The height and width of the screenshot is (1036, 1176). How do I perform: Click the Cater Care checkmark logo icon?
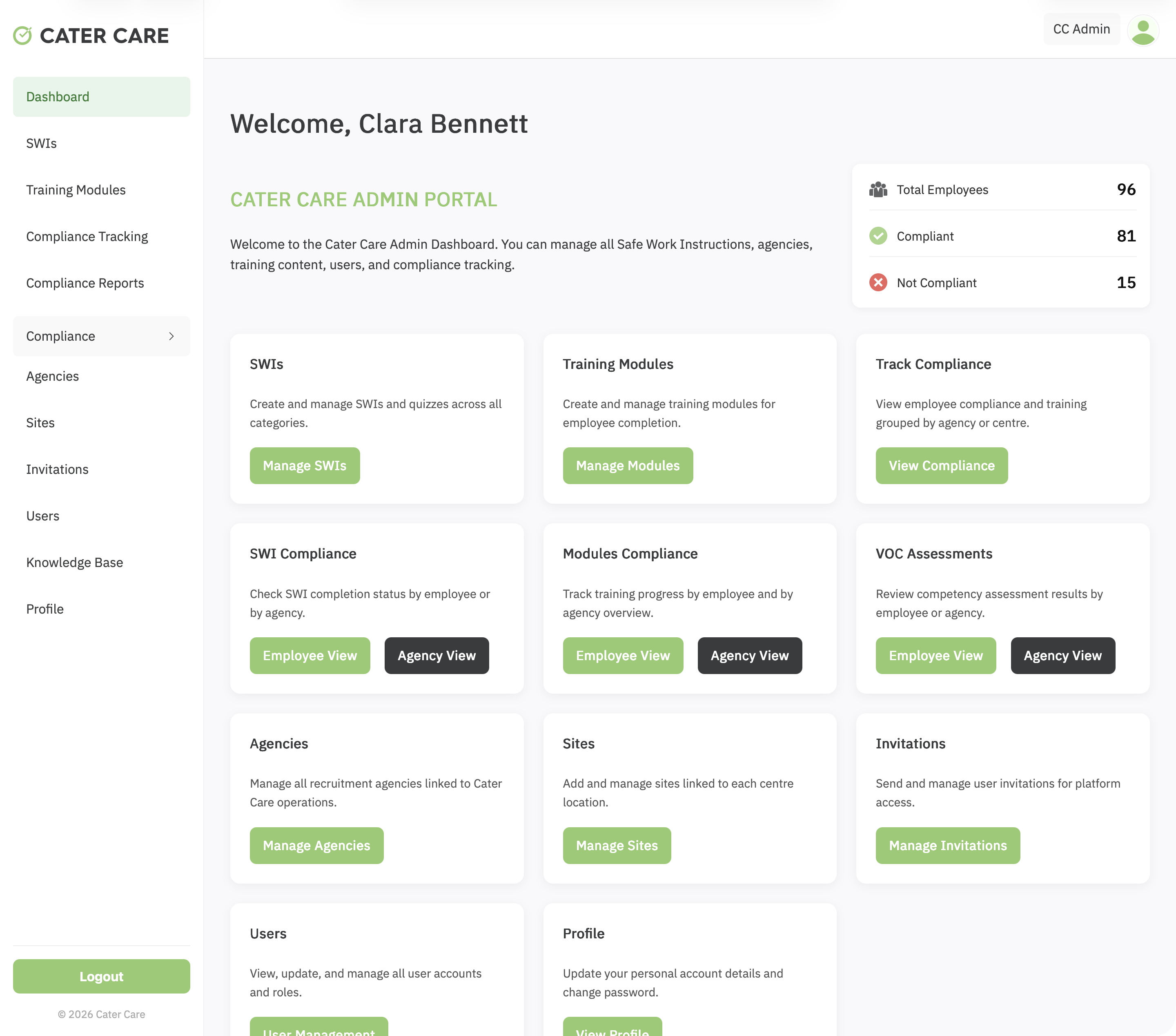[x=22, y=36]
